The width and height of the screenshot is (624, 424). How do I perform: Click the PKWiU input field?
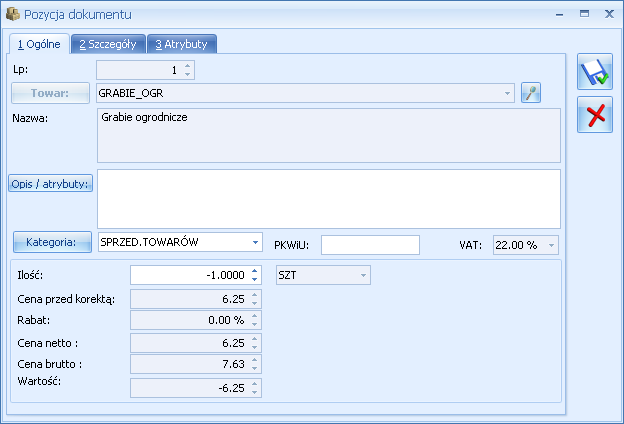[370, 245]
